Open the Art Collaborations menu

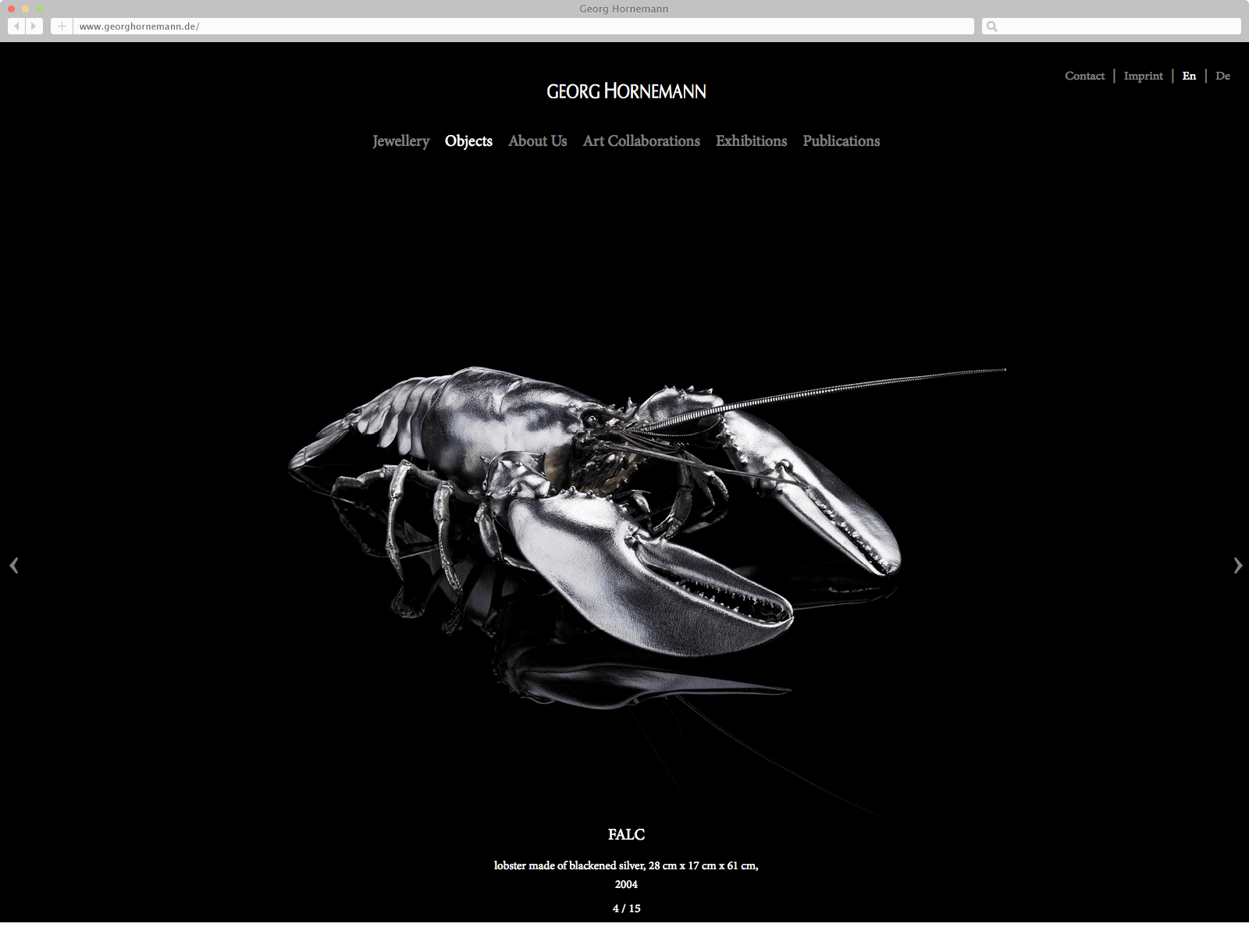[641, 141]
